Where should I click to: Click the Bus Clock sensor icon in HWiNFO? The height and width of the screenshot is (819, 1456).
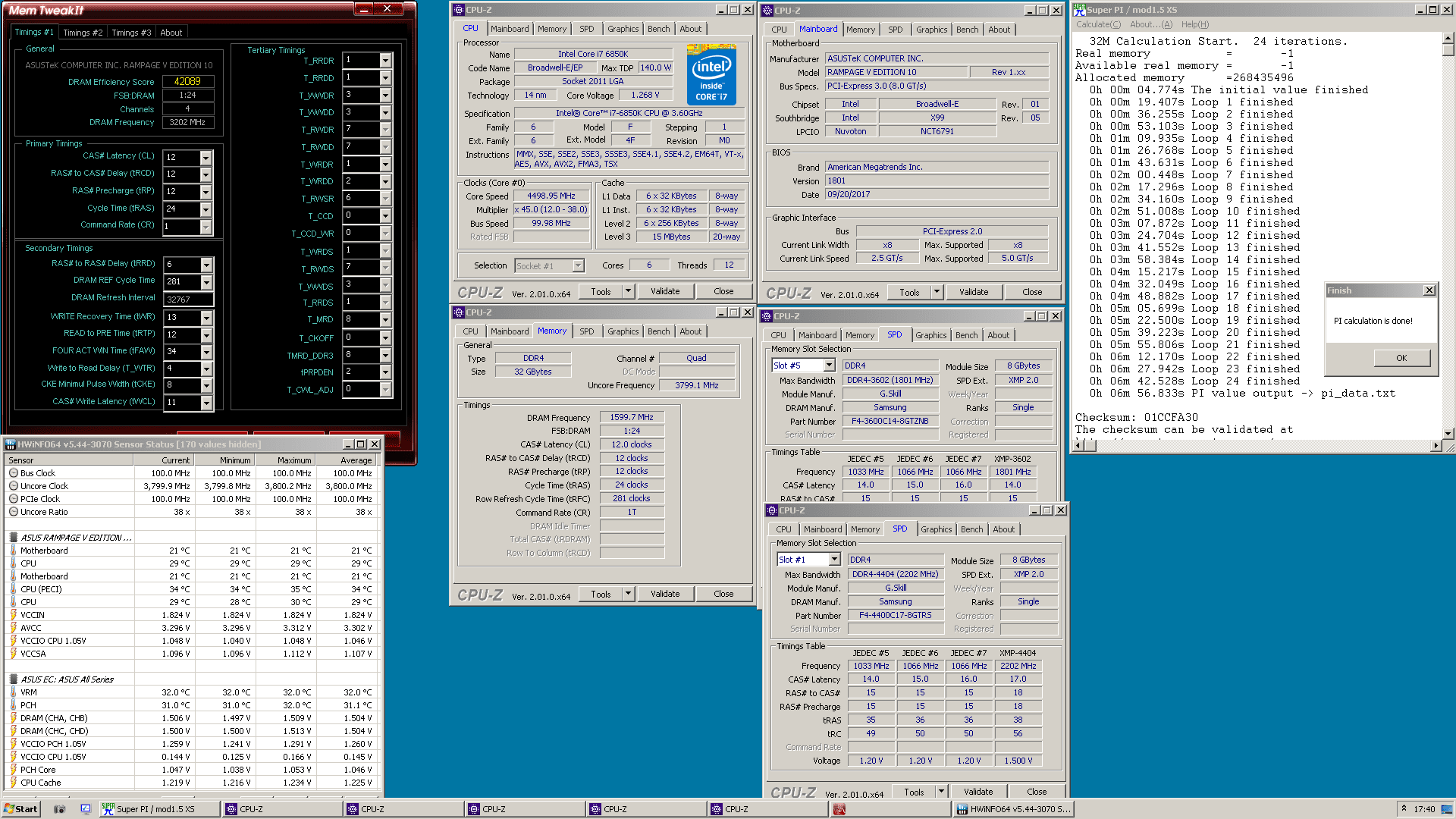pos(13,473)
